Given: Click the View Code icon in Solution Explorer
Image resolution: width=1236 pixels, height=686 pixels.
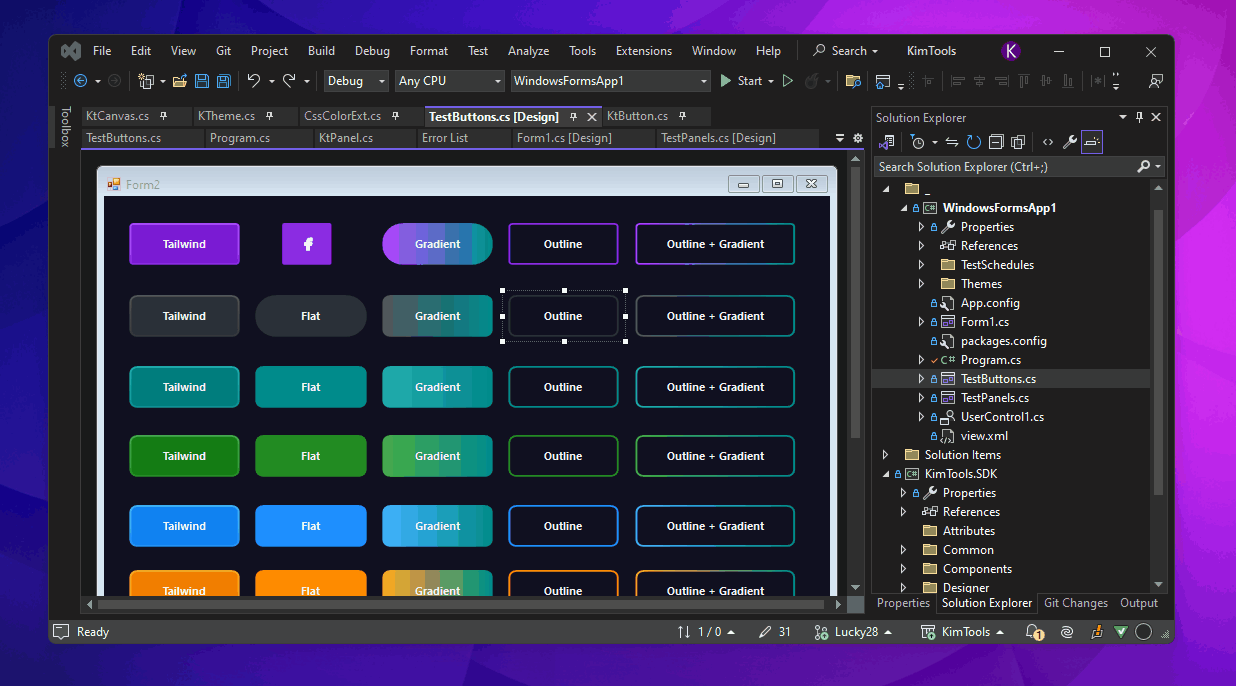Looking at the screenshot, I should 1047,143.
